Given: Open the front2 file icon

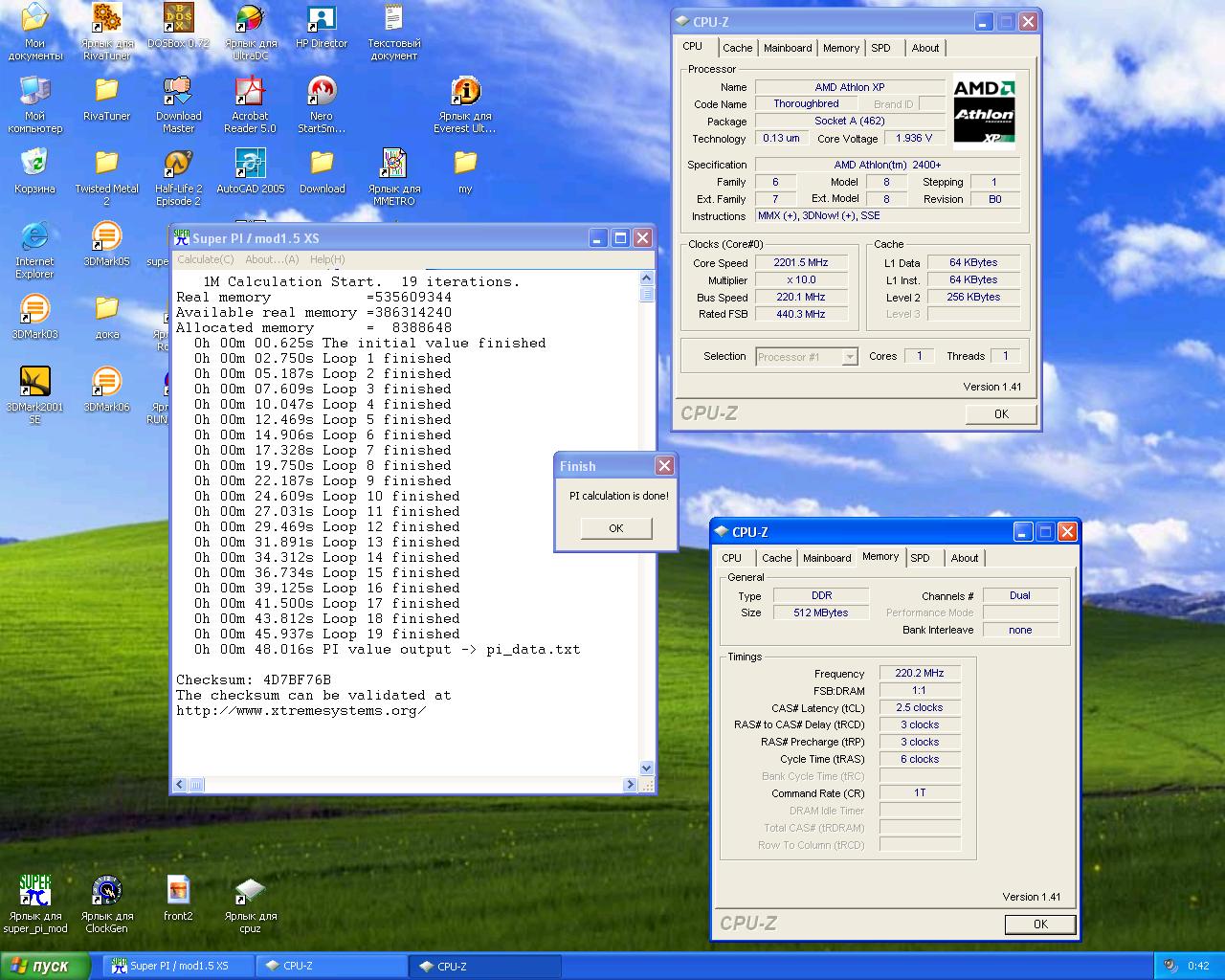Looking at the screenshot, I should pos(178,890).
